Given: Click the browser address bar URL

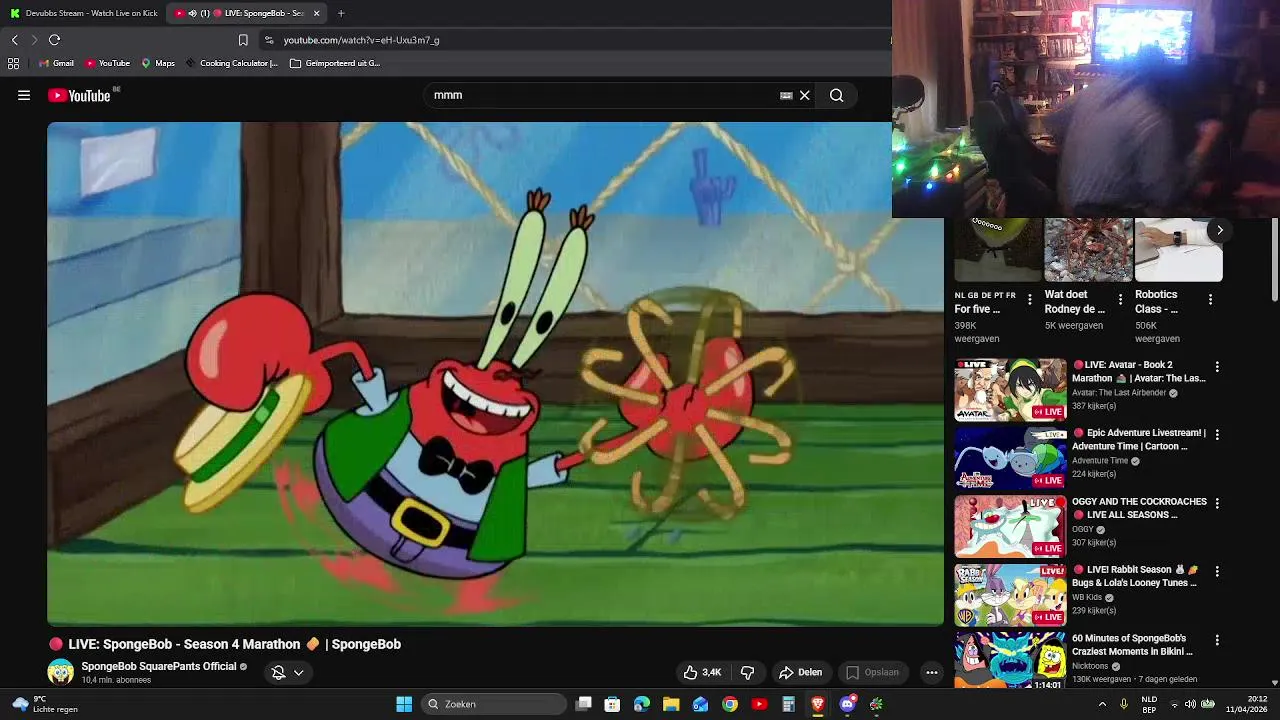Looking at the screenshot, I should (x=361, y=40).
